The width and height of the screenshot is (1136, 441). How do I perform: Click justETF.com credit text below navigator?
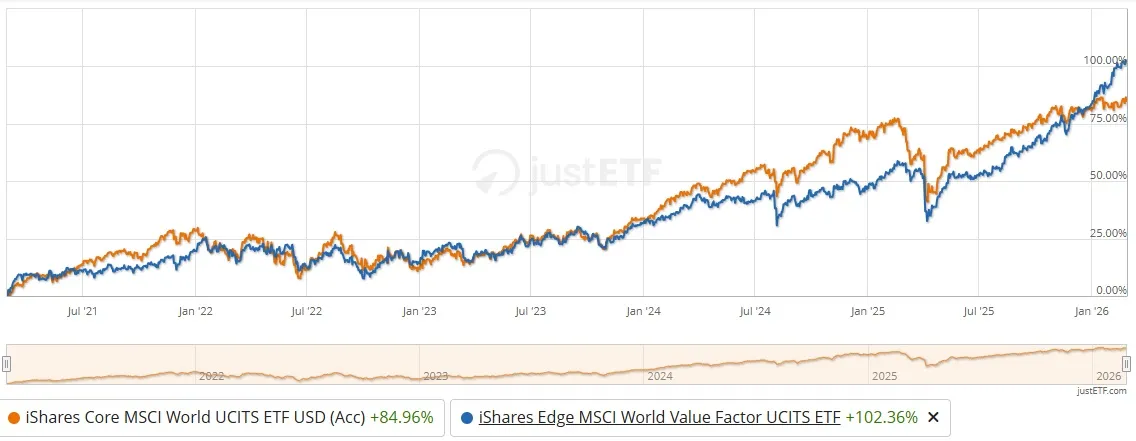[1103, 391]
